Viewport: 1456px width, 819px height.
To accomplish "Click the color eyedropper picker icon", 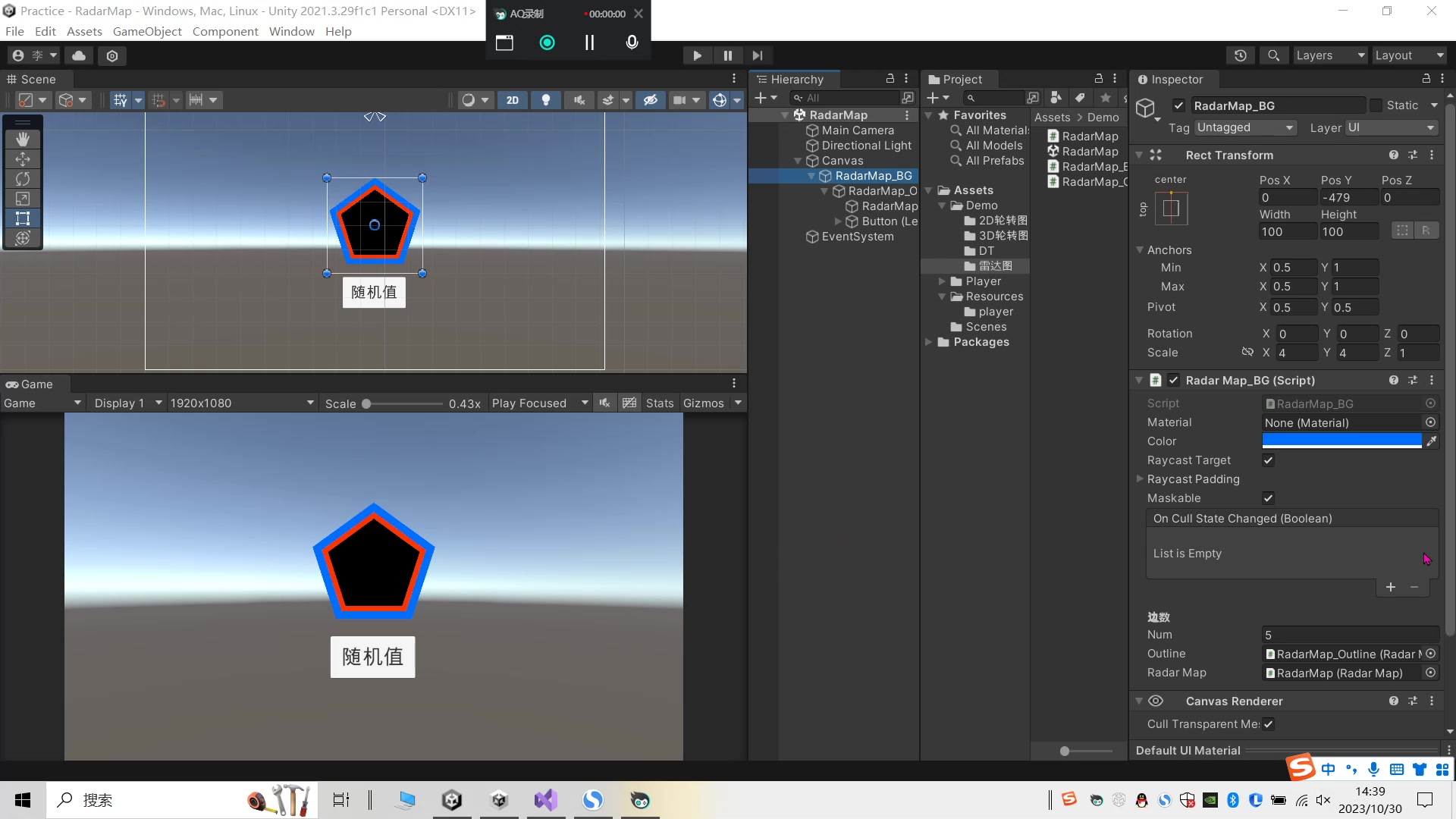I will tap(1431, 441).
